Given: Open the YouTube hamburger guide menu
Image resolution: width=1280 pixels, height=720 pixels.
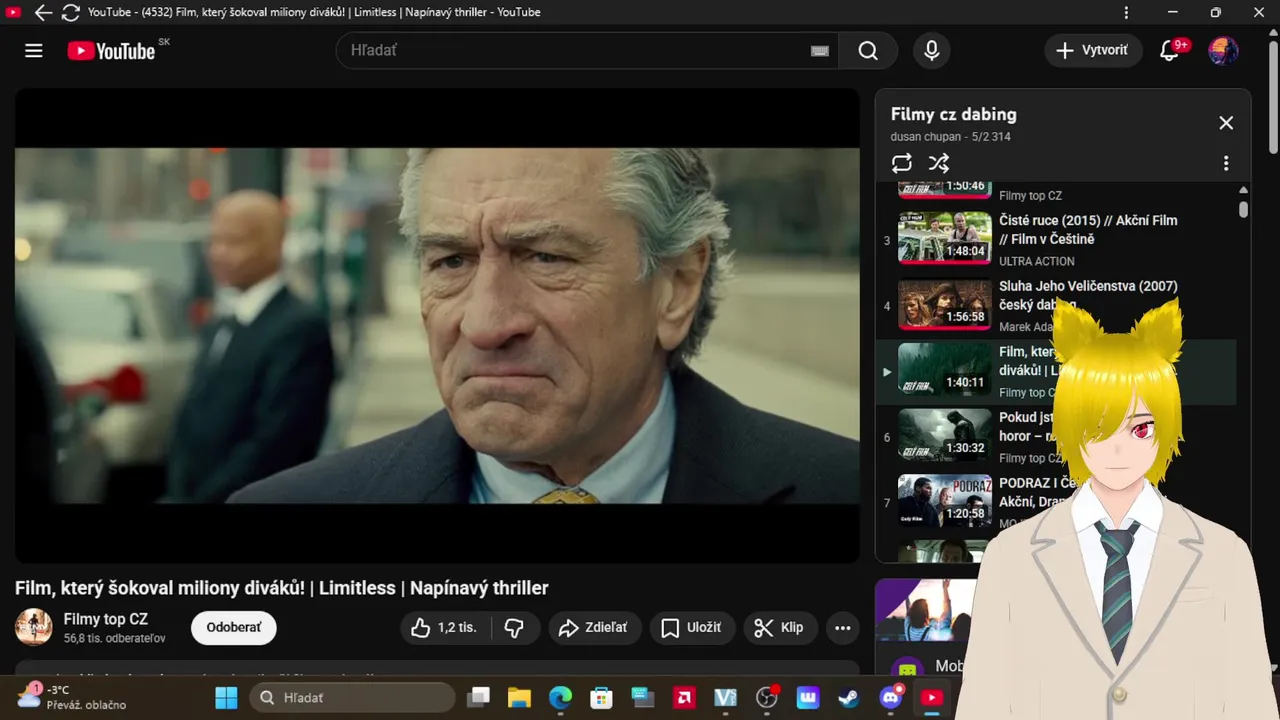Looking at the screenshot, I should [x=34, y=51].
